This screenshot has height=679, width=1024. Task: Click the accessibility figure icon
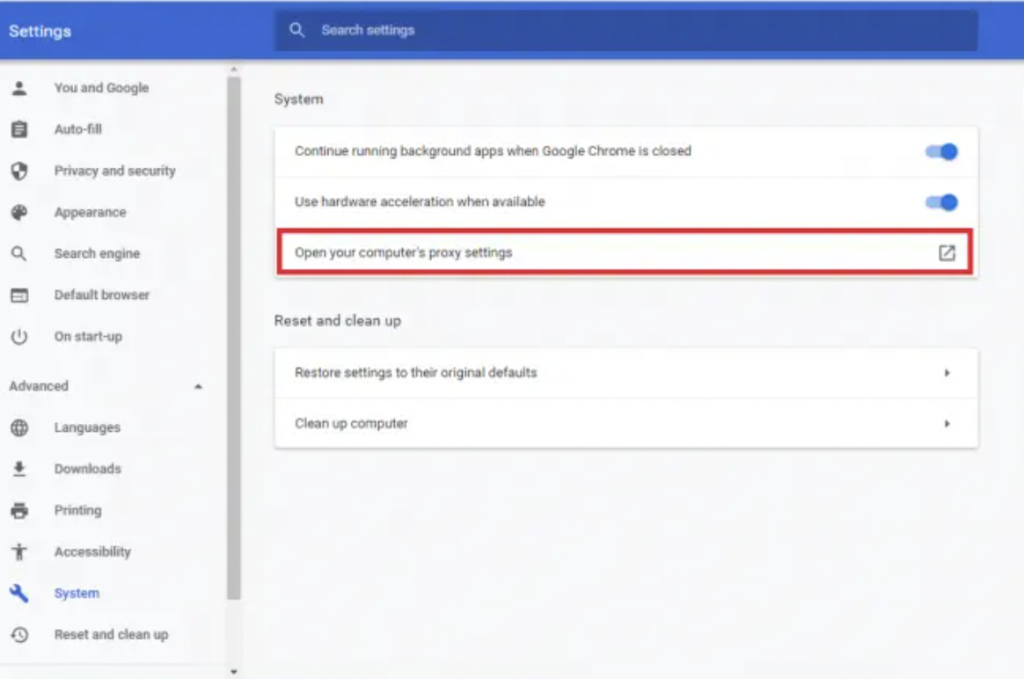20,552
